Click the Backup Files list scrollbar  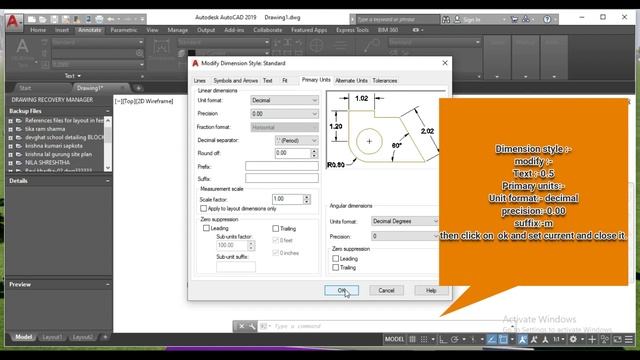coord(108,144)
